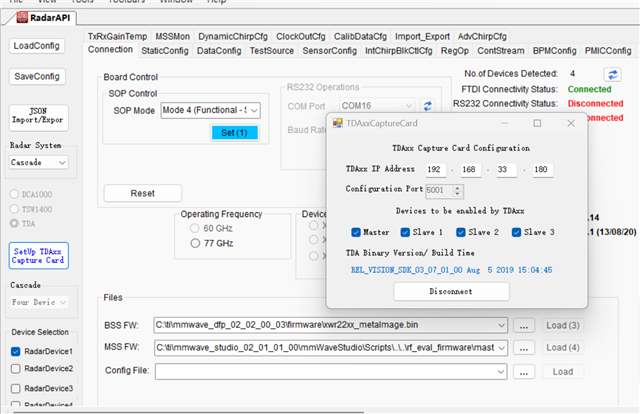Open the SOP Mode dropdown
Screen dimensions: 640x414
[211, 110]
